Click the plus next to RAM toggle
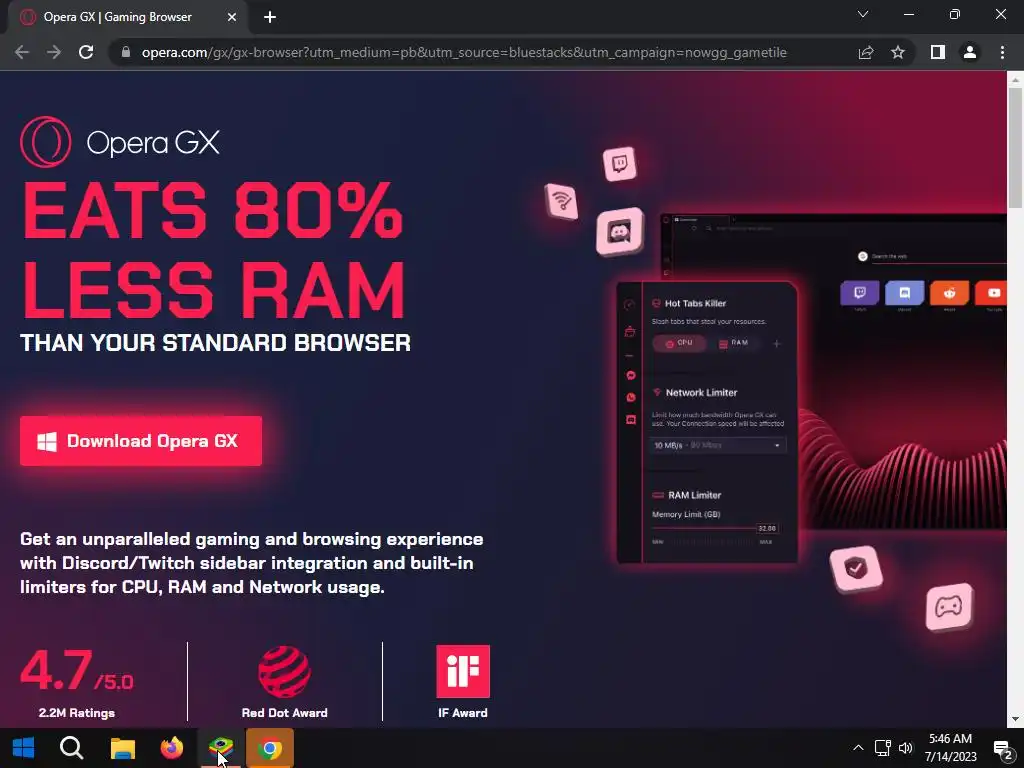 [776, 344]
